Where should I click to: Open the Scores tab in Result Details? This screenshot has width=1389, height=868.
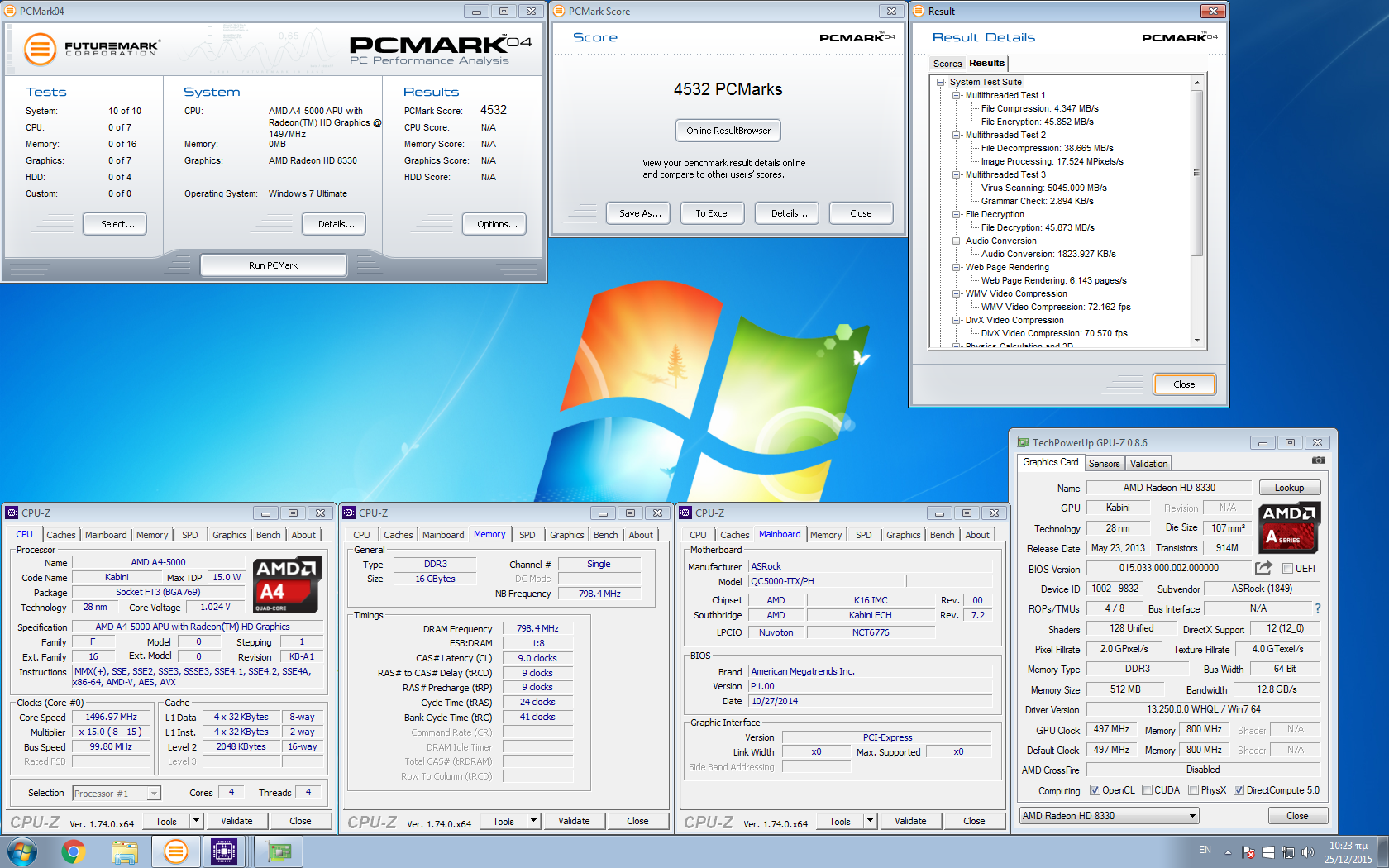[947, 64]
